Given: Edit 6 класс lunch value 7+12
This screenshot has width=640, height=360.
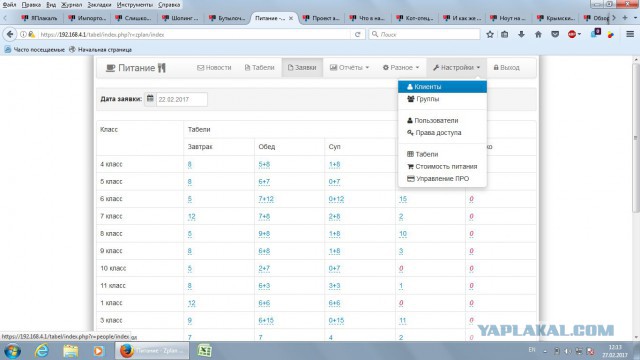Looking at the screenshot, I should [x=266, y=199].
